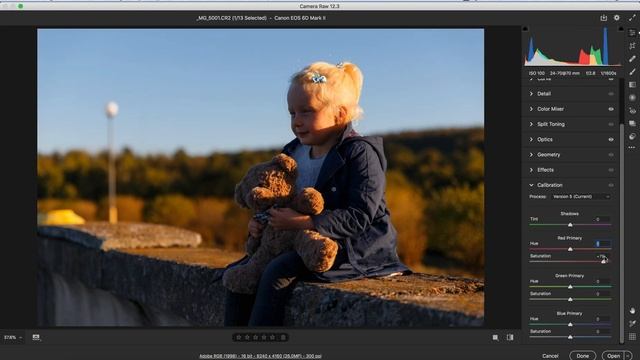Set rating to first star
The image size is (640, 360).
tap(239, 338)
